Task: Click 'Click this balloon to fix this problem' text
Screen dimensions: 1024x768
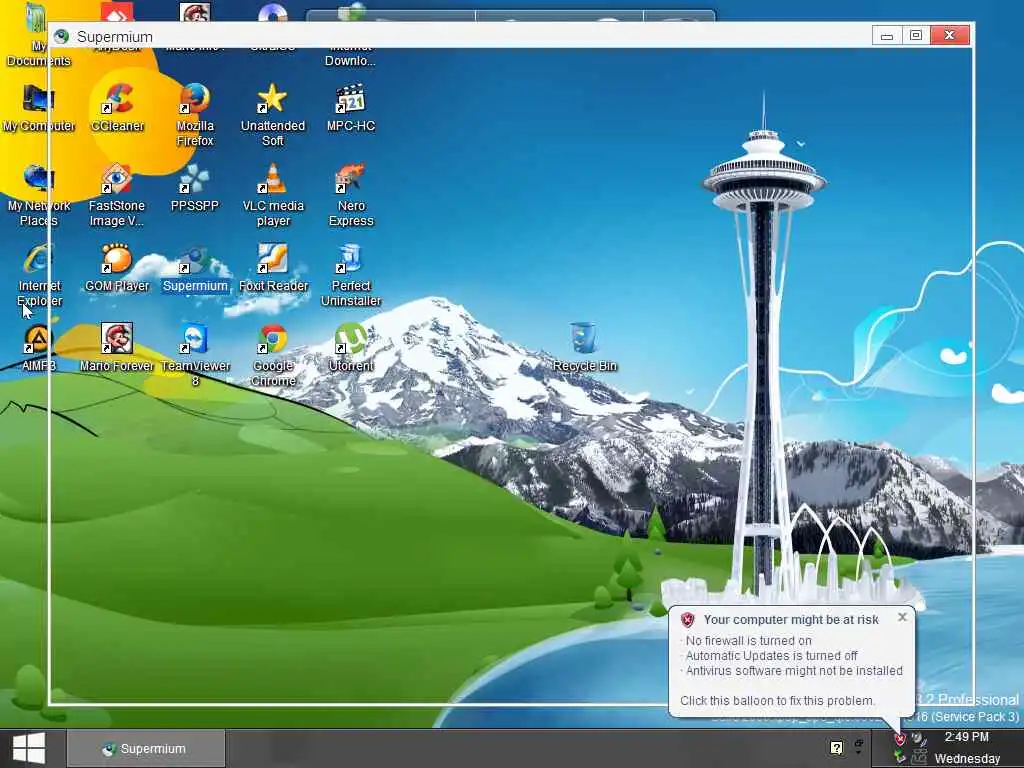Action: point(777,701)
